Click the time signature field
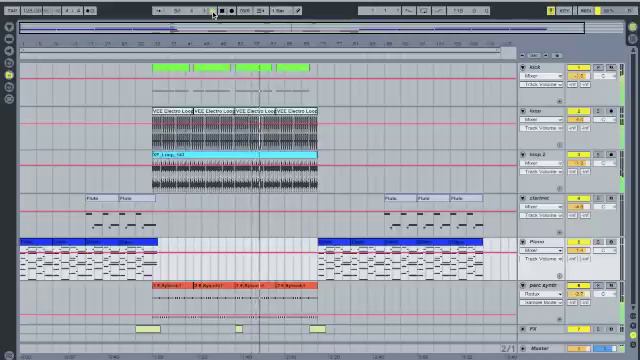Viewport: 640px width, 360px height. coord(73,11)
